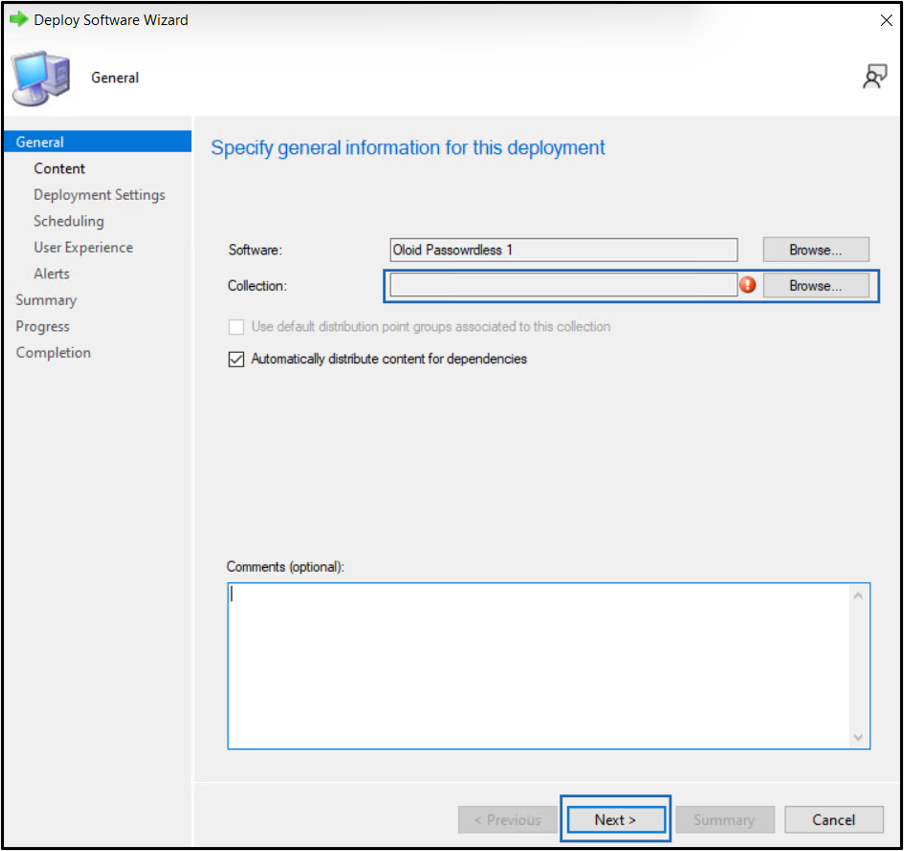Click the < Previous button
Screen dimensions: 904x851
click(x=507, y=819)
